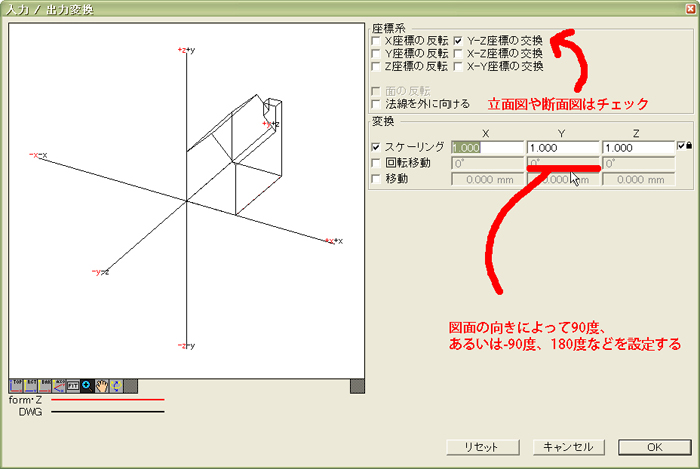This screenshot has width=700, height=469.
Task: Close the 入力/出力変換 dialog
Action: tap(691, 8)
